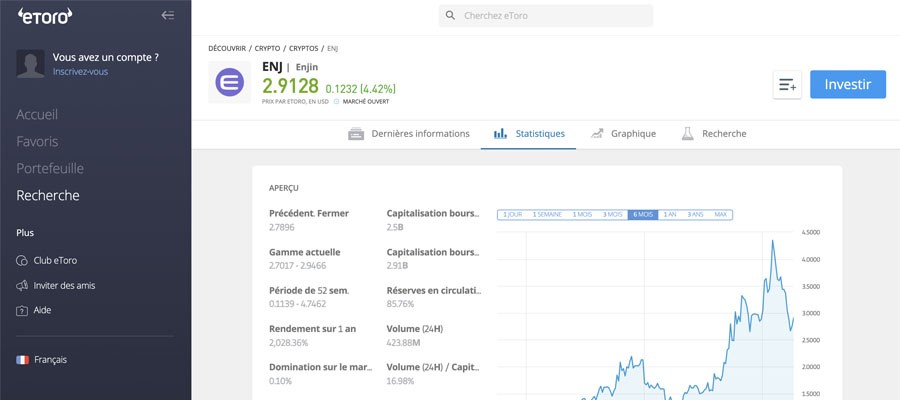Click the ENJ price 2.9128
The height and width of the screenshot is (400, 900).
coord(290,86)
